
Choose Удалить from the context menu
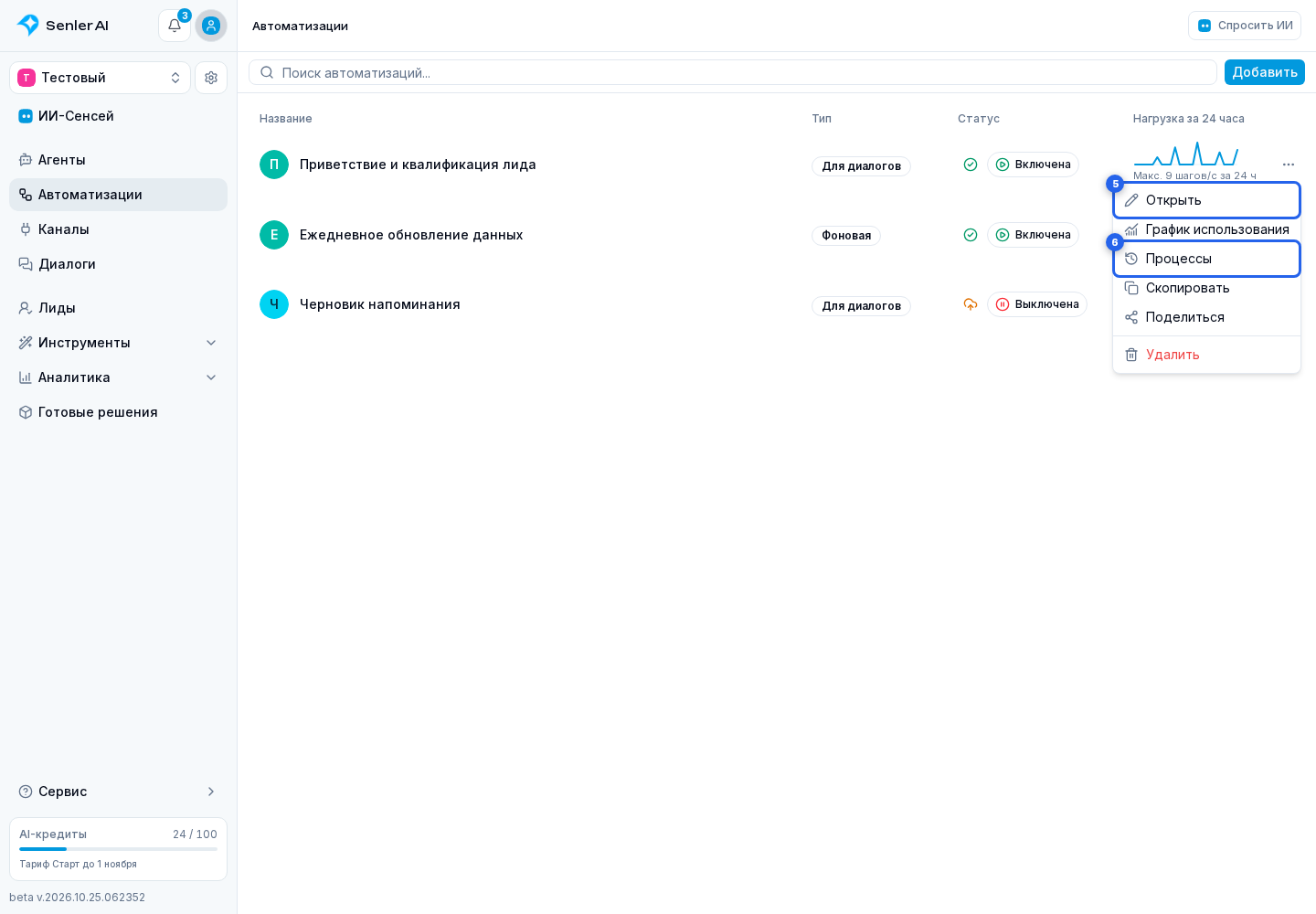[1206, 355]
